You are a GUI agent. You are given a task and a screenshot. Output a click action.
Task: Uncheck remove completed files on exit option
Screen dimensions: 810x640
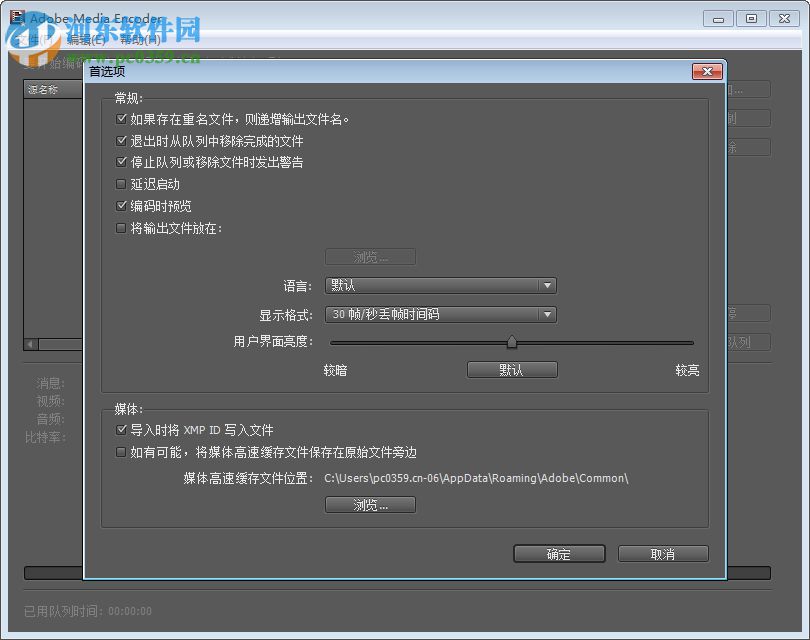click(121, 140)
